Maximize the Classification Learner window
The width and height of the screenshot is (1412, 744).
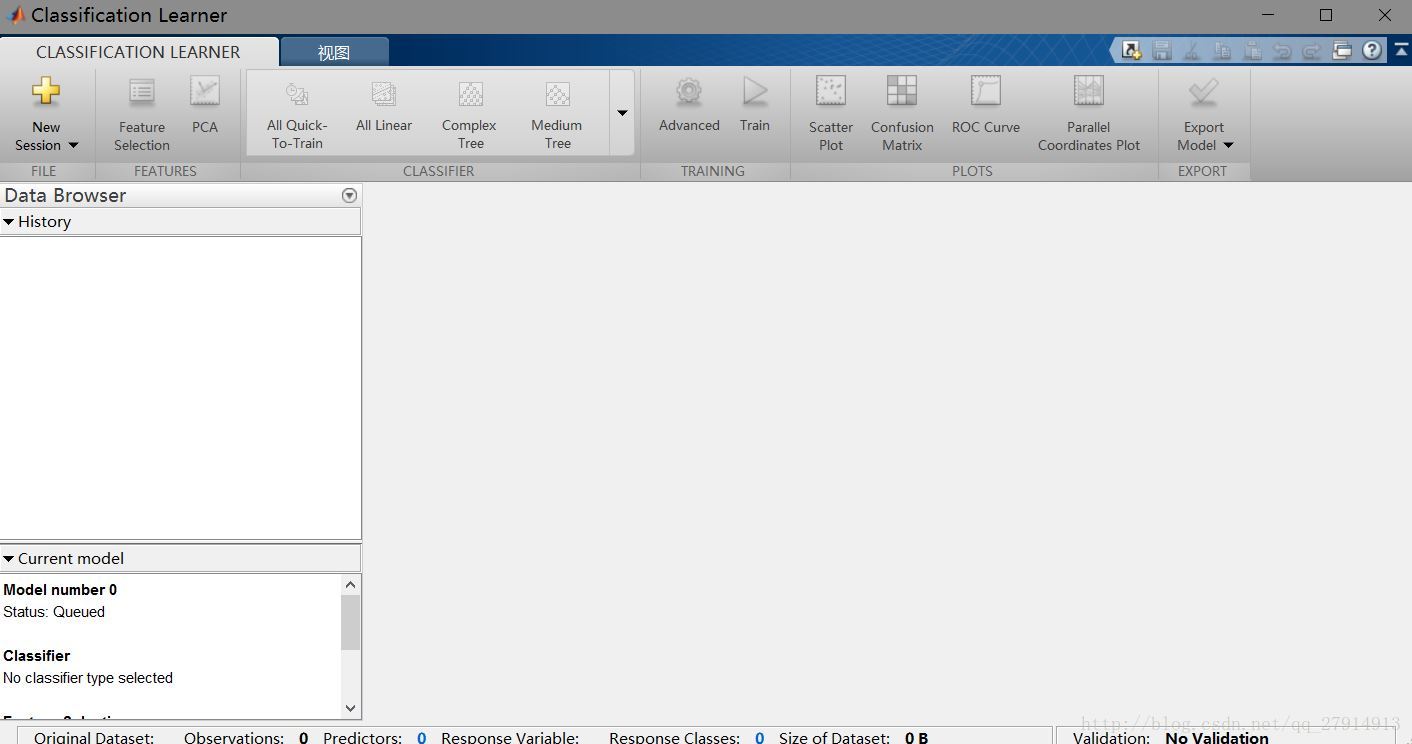pos(1326,15)
